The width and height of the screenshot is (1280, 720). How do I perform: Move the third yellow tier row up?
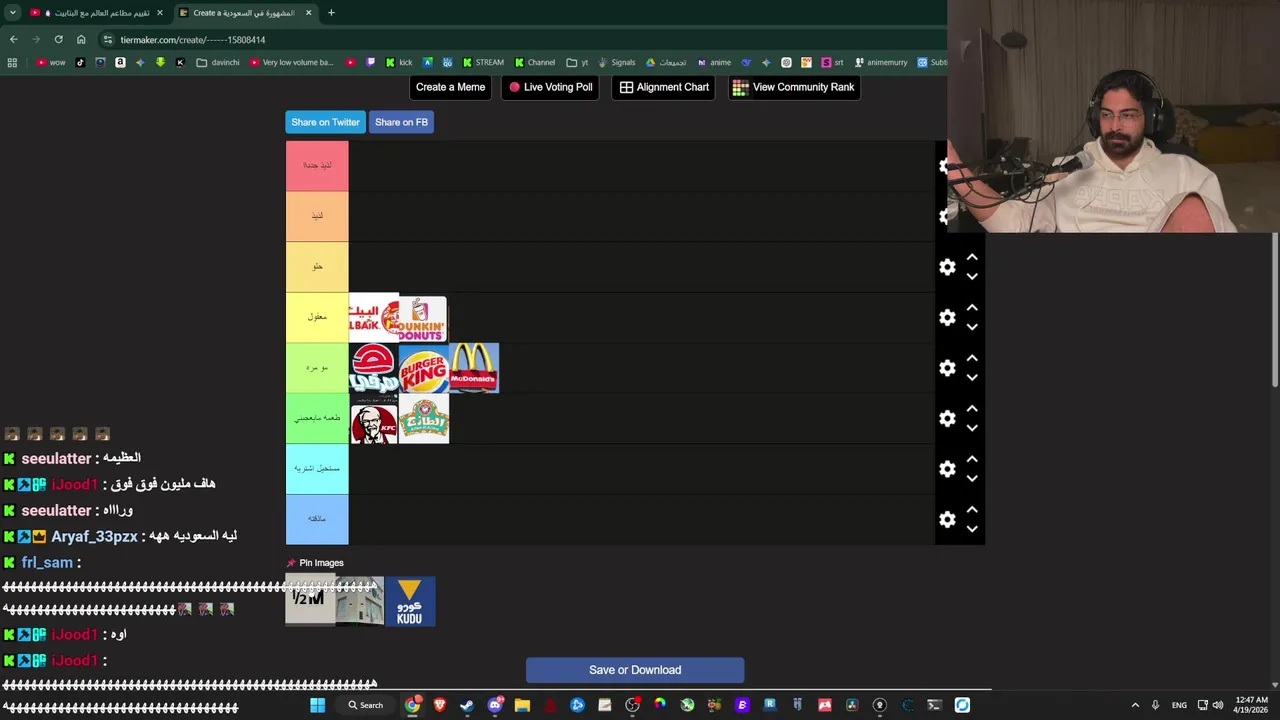tap(972, 257)
